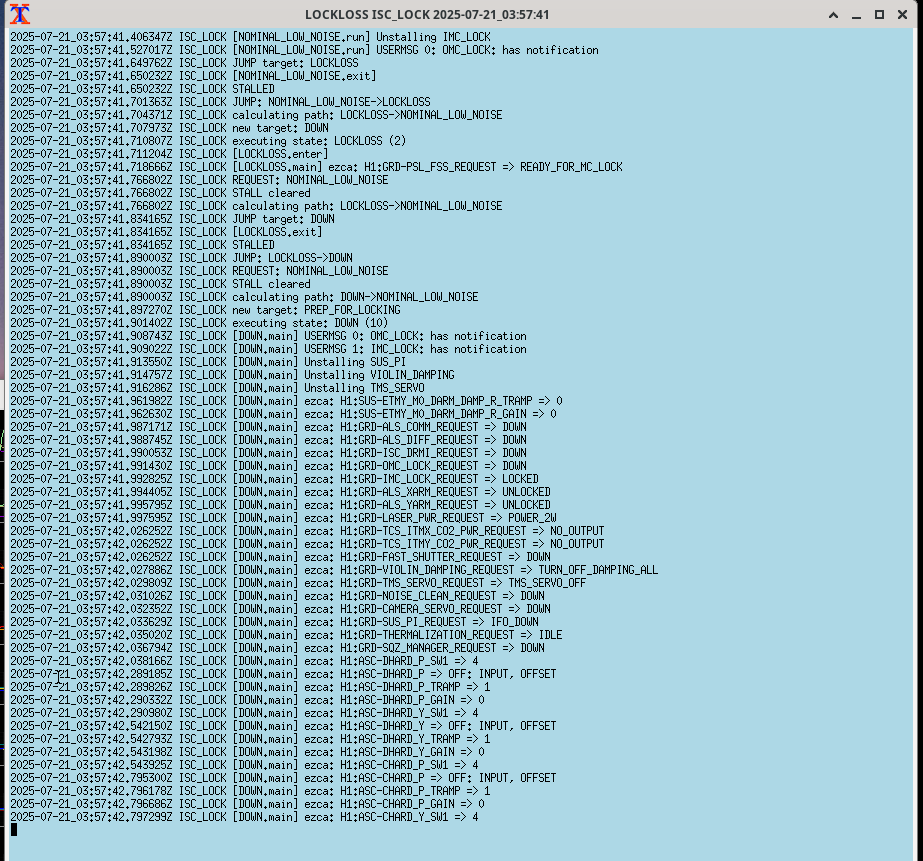Screen dimensions: 923x861
Task: Click the window title LOCKLOSS ISC_LOCK text
Action: click(x=427, y=15)
